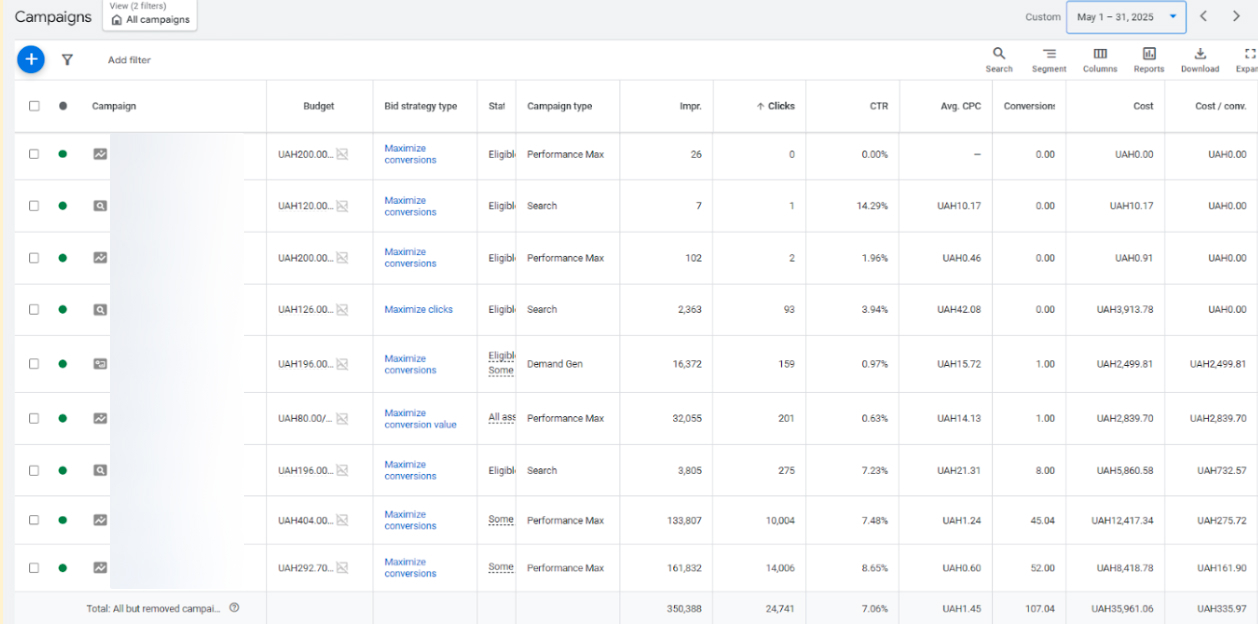Click the Download icon
This screenshot has height=624, width=1258.
[x=1200, y=59]
